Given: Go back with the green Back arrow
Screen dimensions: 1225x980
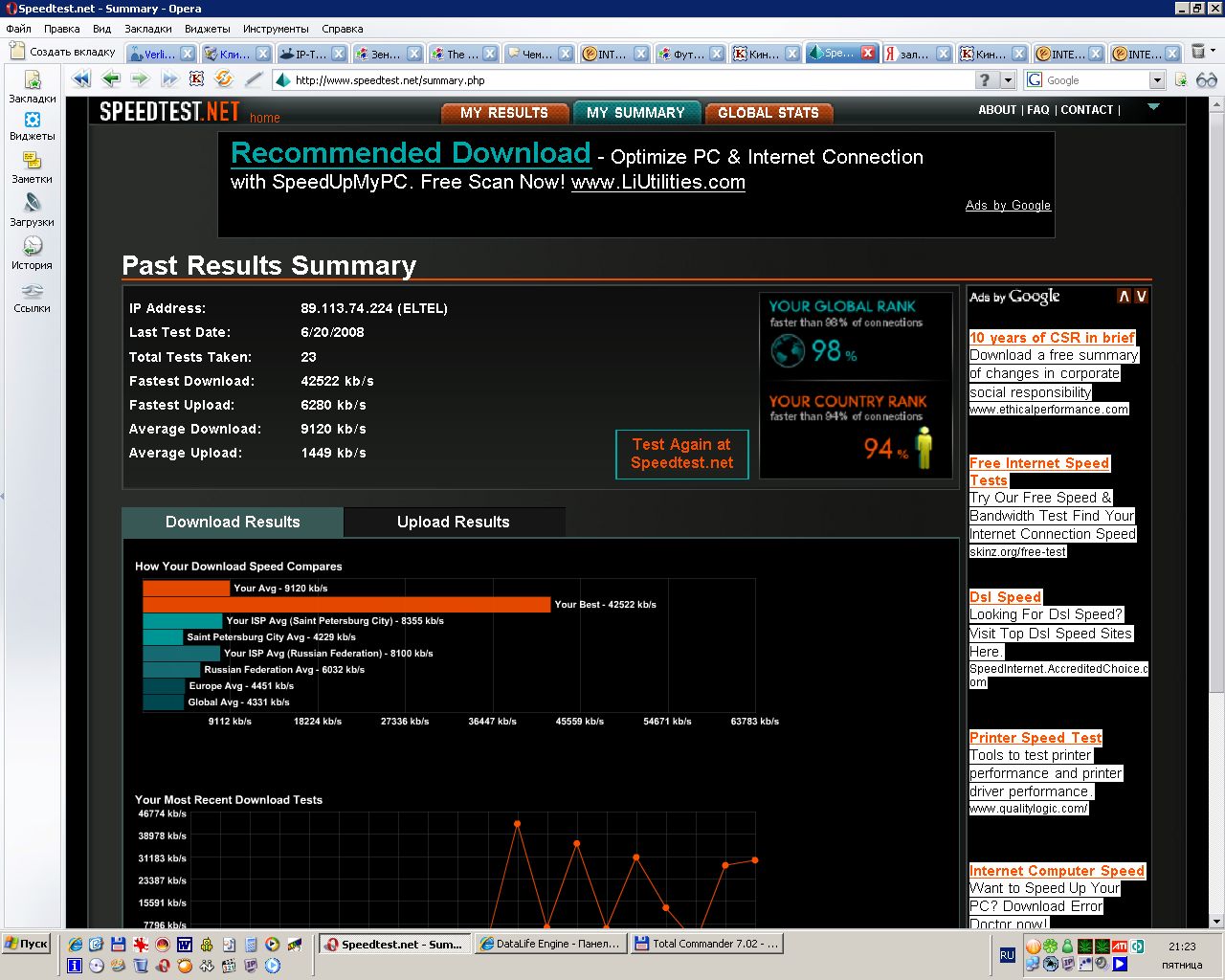Looking at the screenshot, I should 111,79.
